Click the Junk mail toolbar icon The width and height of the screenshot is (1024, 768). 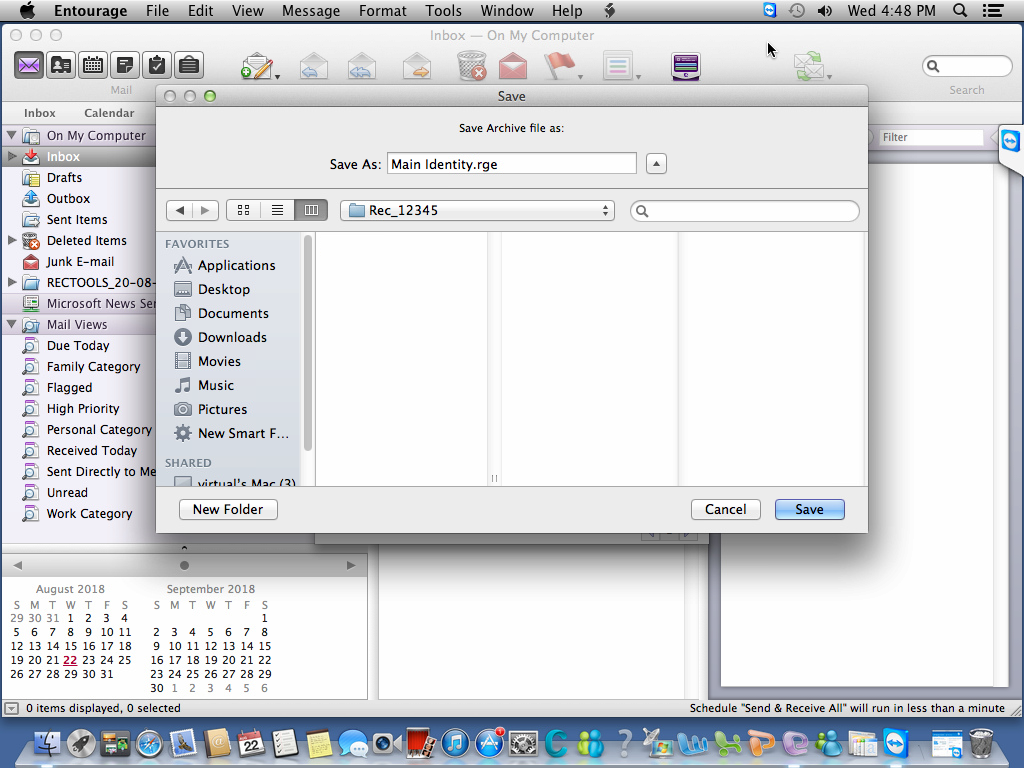coord(513,66)
